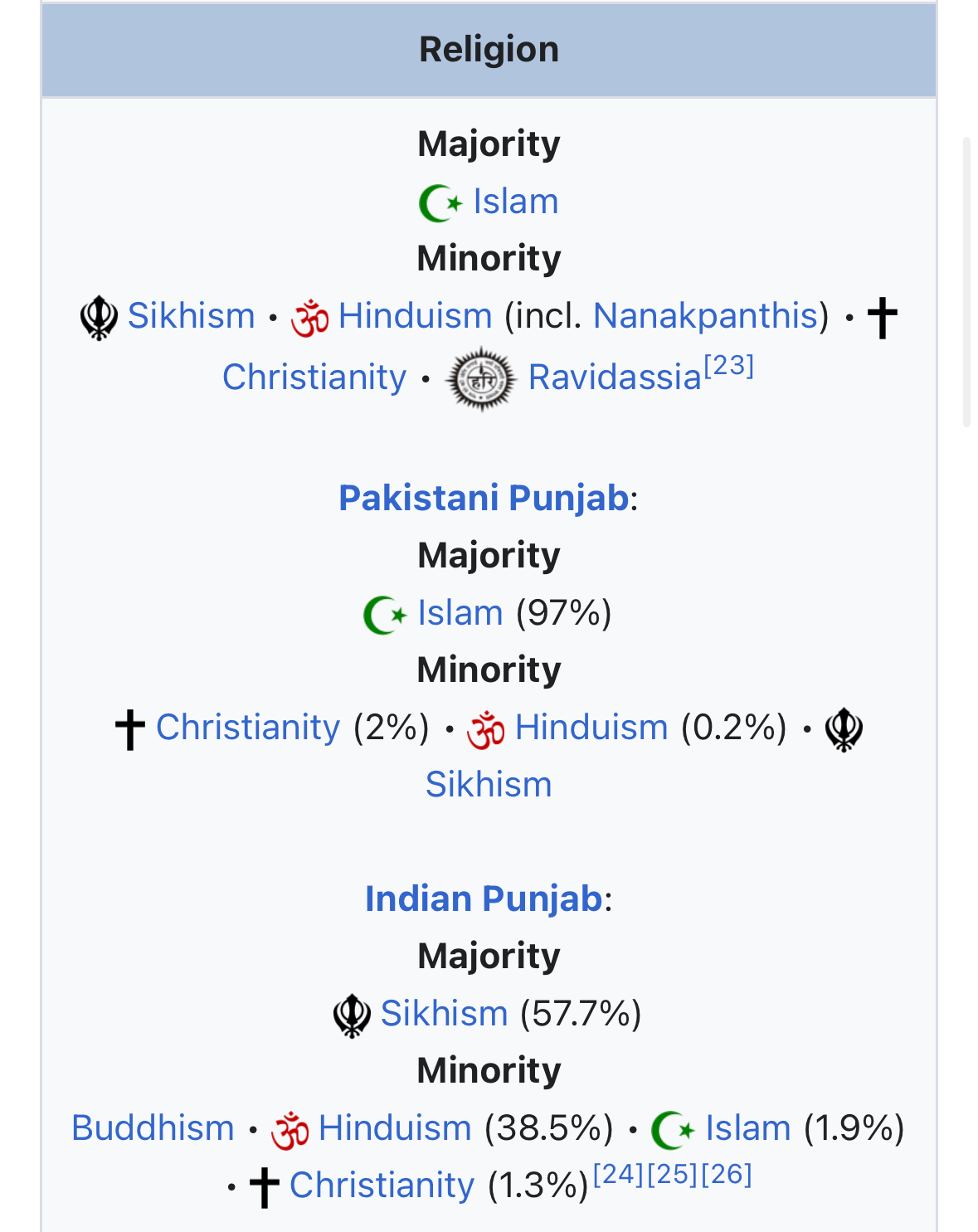978x1232 pixels.
Task: Click the green crescent icon beside top Islam
Action: pos(440,203)
